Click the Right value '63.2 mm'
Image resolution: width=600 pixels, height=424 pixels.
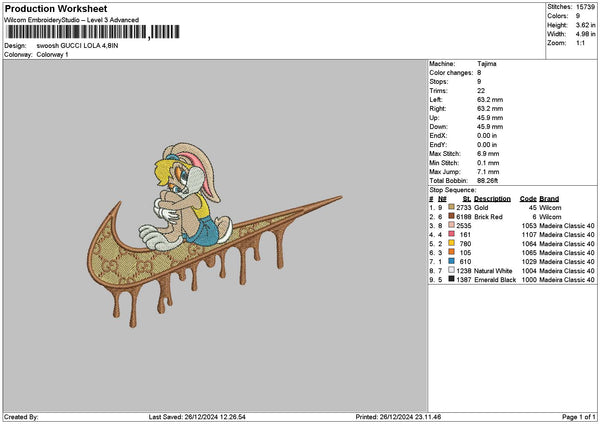click(490, 109)
